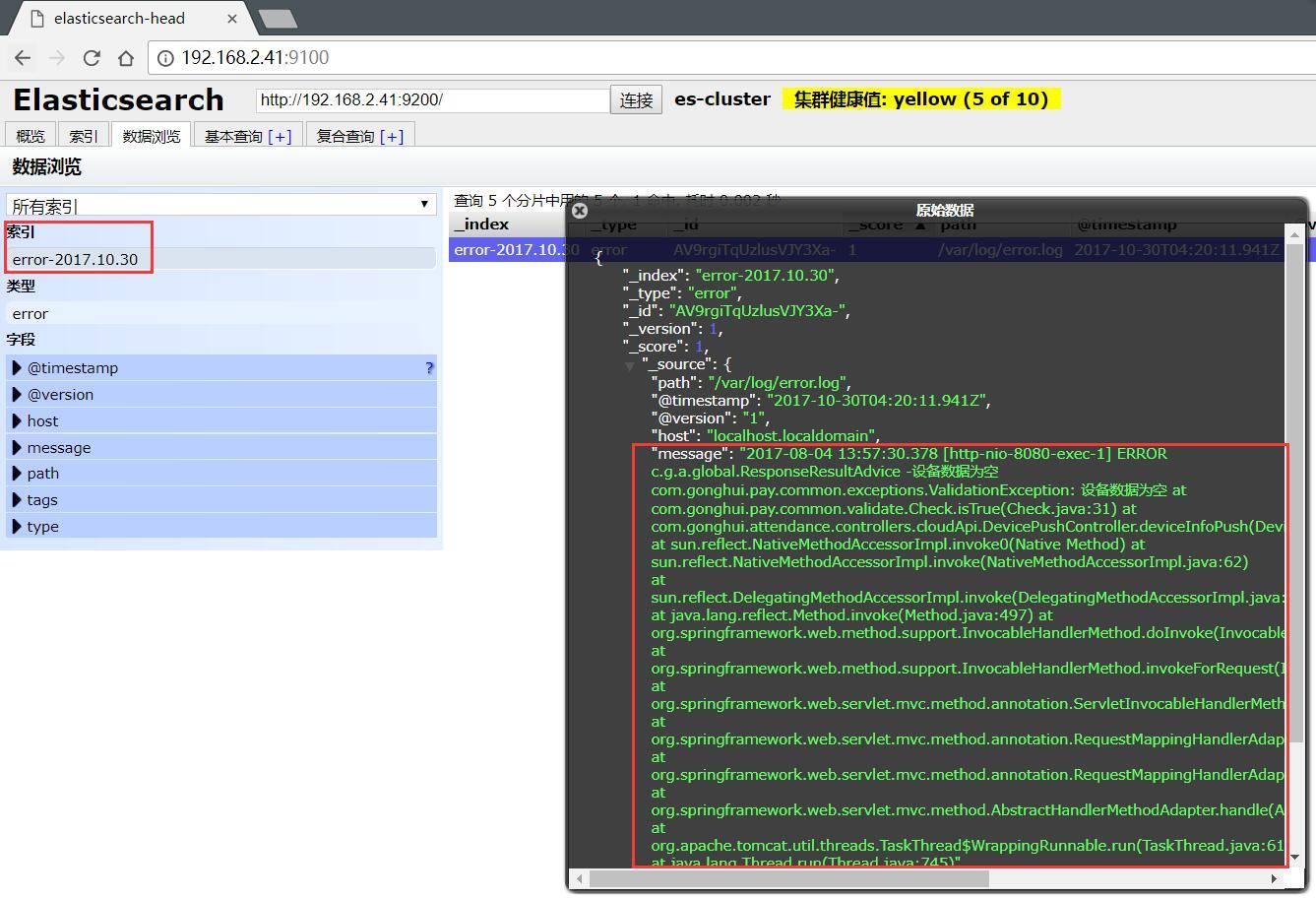Click the popup vertical scrollbar thumb

pos(1294,492)
